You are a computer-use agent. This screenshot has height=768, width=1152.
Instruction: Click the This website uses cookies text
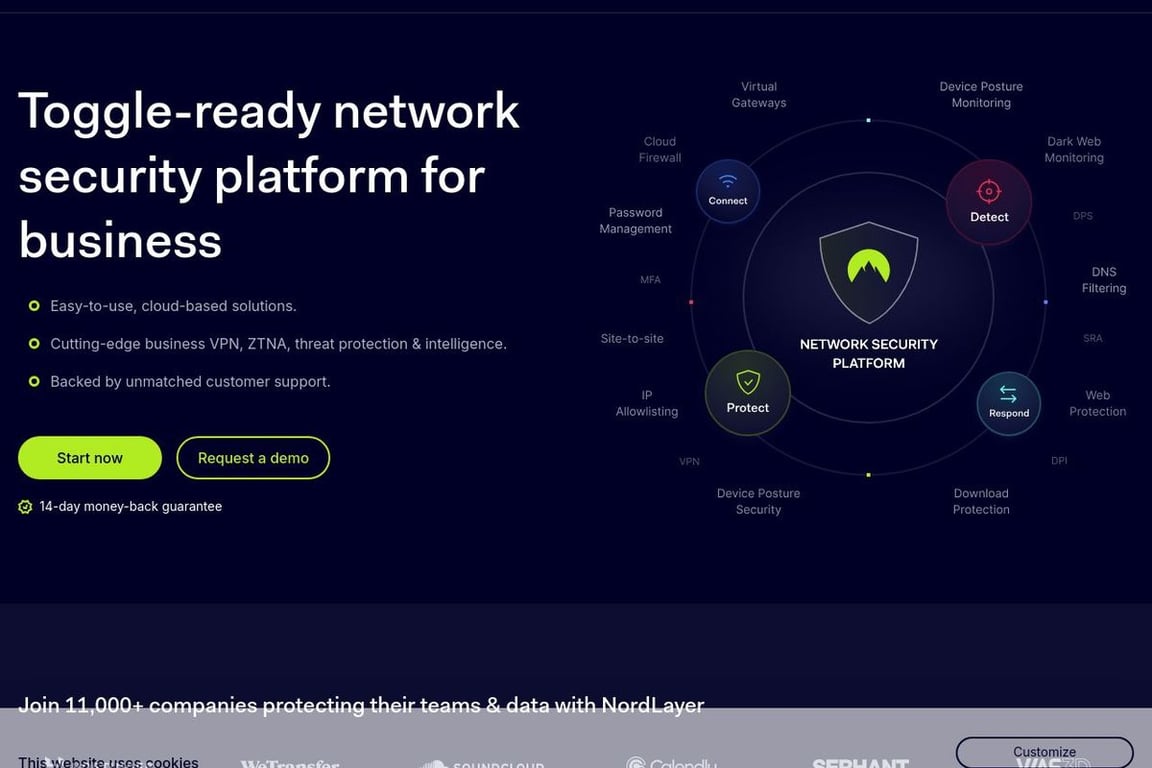108,761
